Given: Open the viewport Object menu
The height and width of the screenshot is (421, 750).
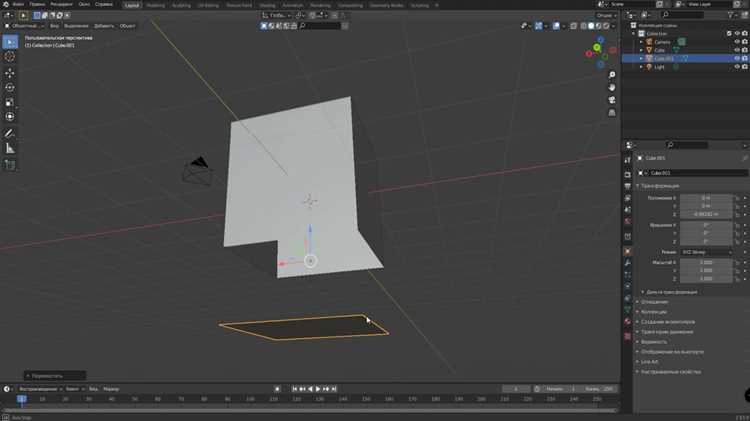Looking at the screenshot, I should coord(127,26).
